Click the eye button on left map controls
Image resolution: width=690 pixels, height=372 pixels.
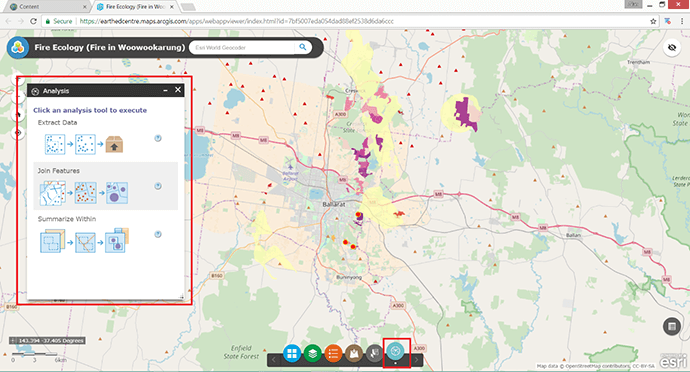(x=18, y=133)
